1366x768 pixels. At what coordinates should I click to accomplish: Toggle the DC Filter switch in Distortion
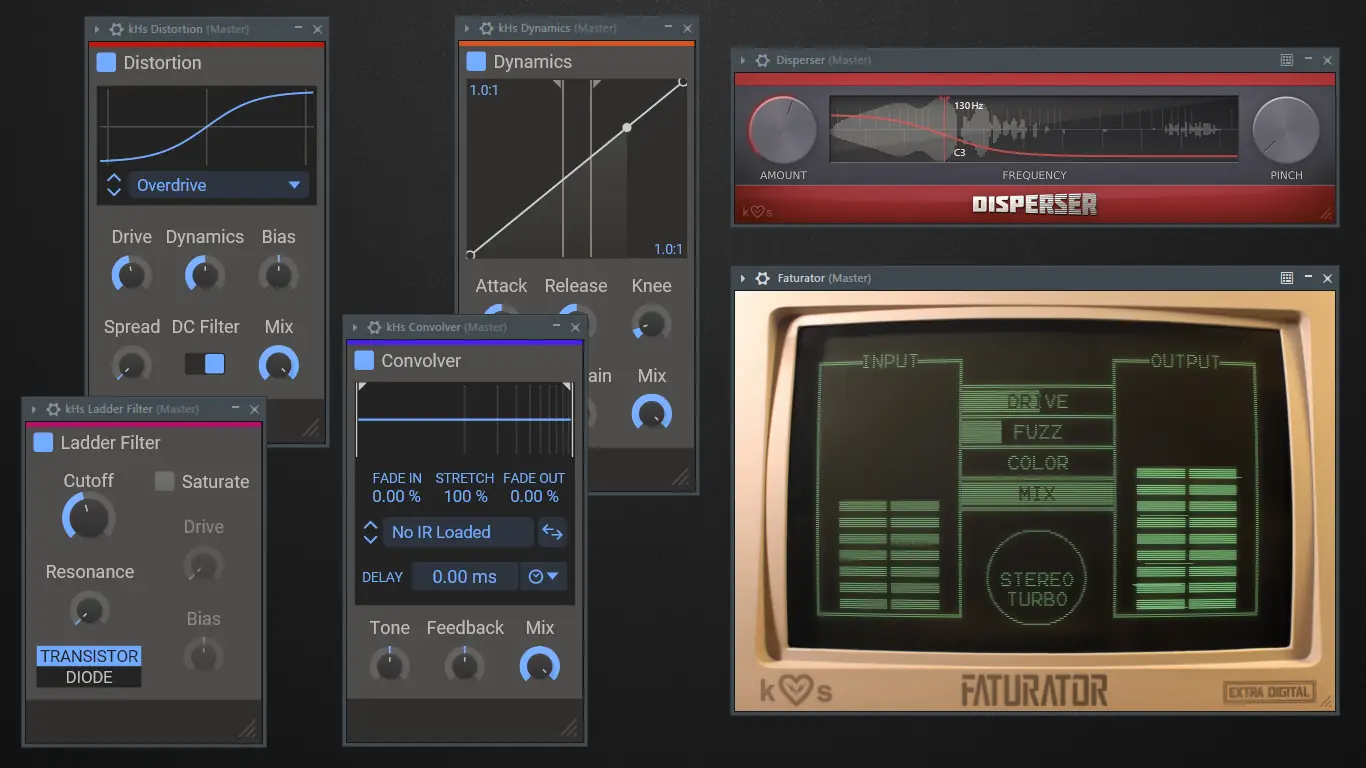point(205,364)
